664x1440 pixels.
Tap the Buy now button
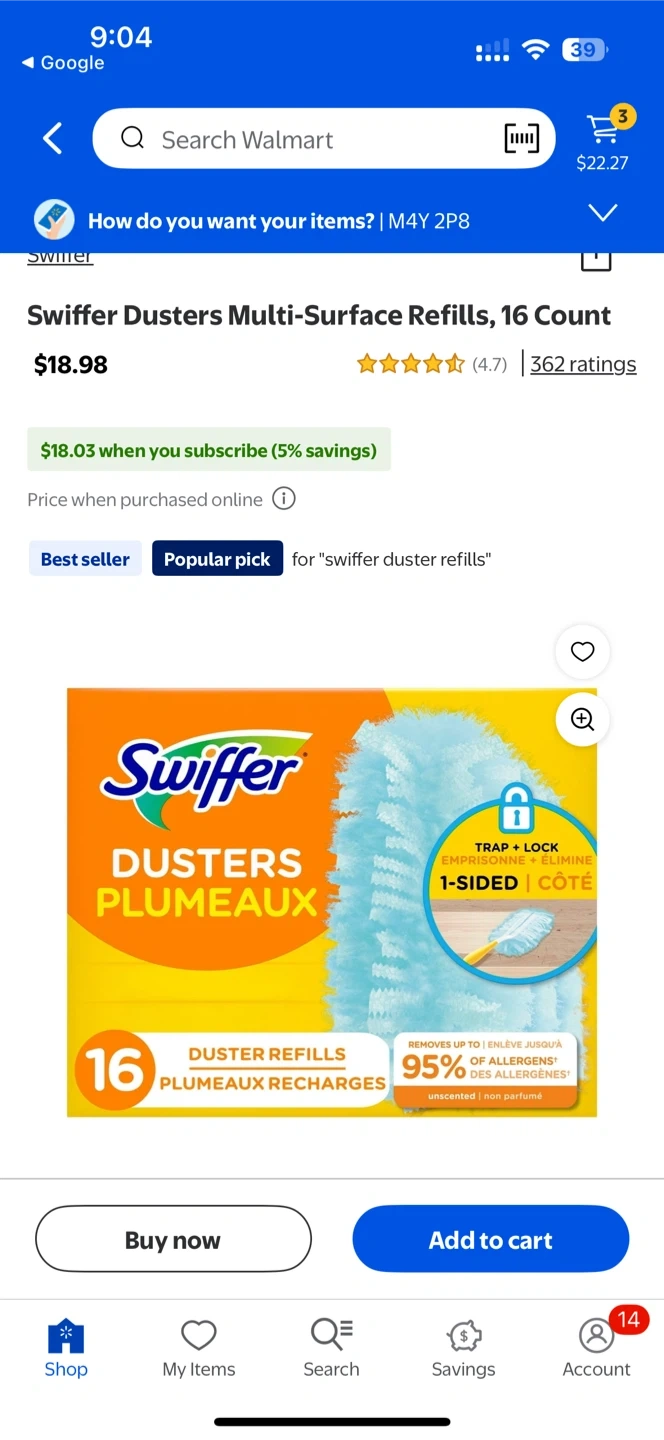coord(173,1239)
